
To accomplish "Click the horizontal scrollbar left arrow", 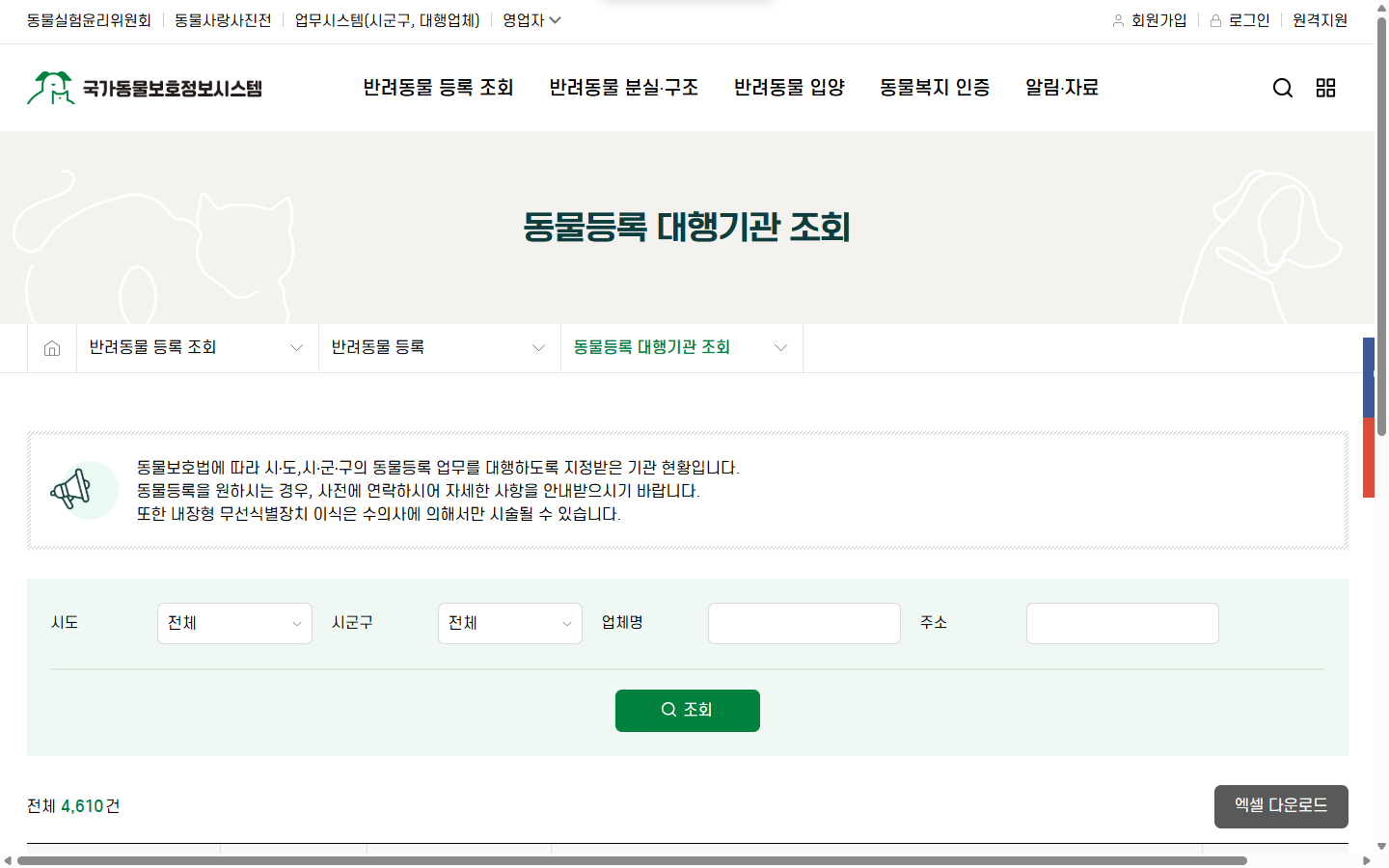I will (x=8, y=860).
